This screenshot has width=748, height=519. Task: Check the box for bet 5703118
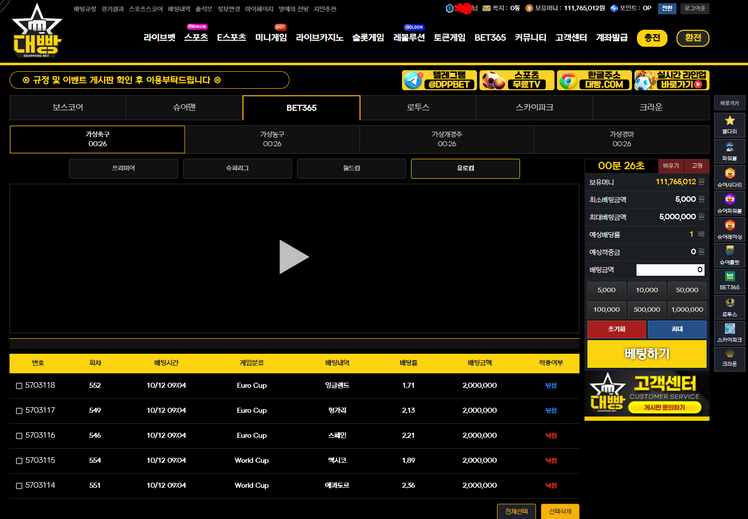(x=19, y=385)
